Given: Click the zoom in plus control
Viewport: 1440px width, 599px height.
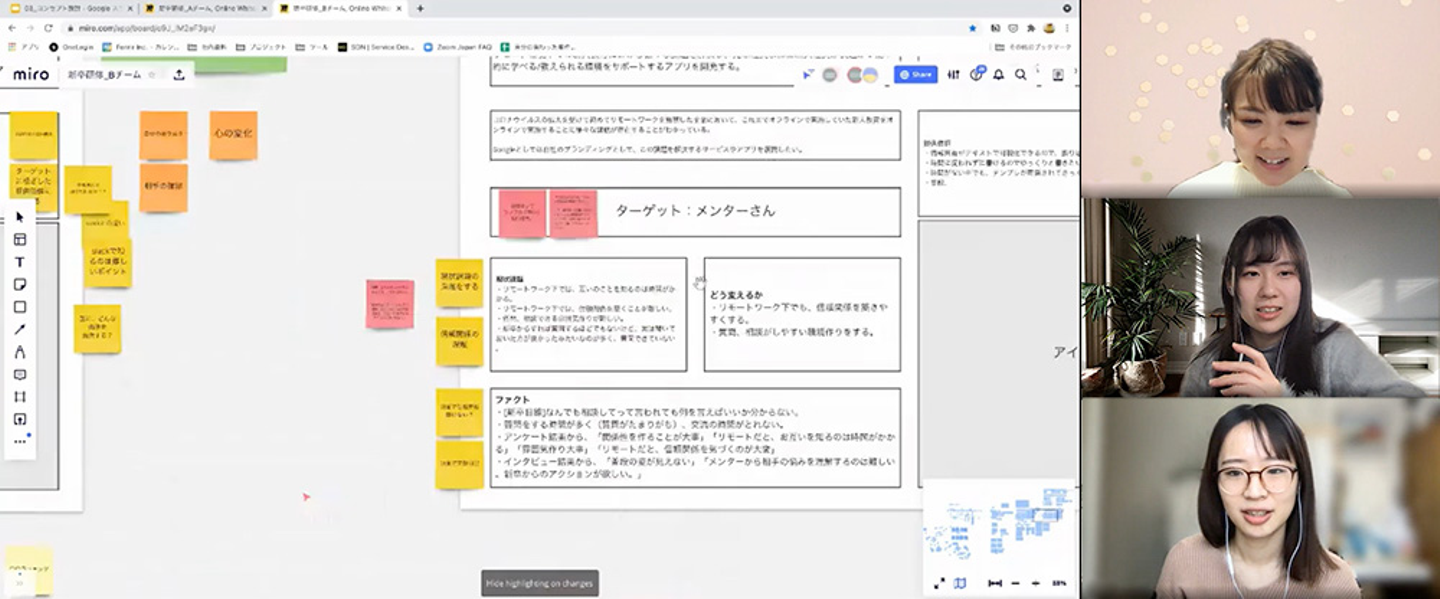Looking at the screenshot, I should [1035, 583].
